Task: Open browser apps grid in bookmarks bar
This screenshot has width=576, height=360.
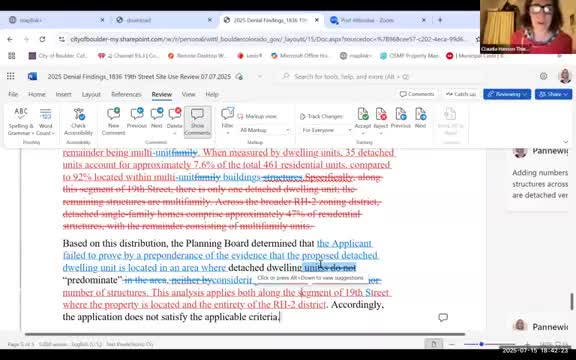Action: coord(12,56)
